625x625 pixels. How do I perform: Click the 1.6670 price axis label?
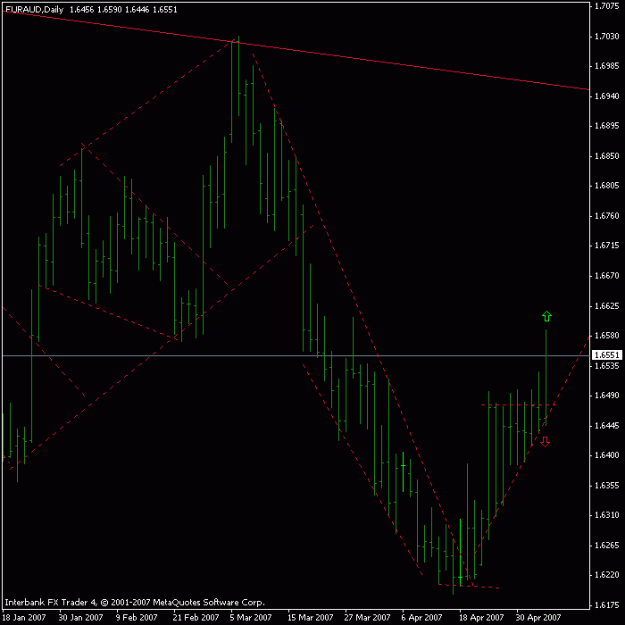[x=607, y=275]
